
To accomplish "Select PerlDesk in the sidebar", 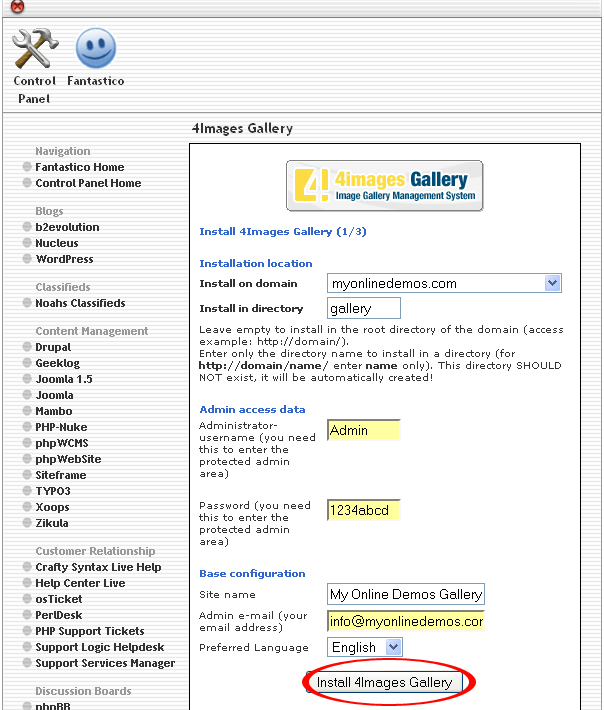I will point(59,615).
